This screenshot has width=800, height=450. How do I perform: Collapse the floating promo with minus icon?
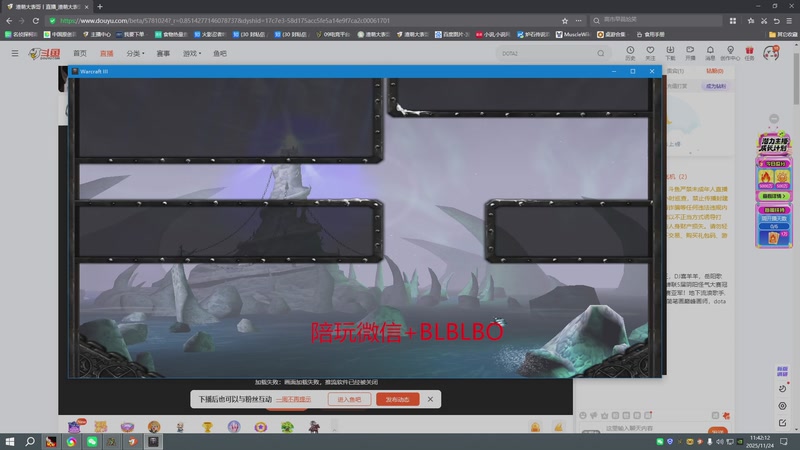(774, 119)
